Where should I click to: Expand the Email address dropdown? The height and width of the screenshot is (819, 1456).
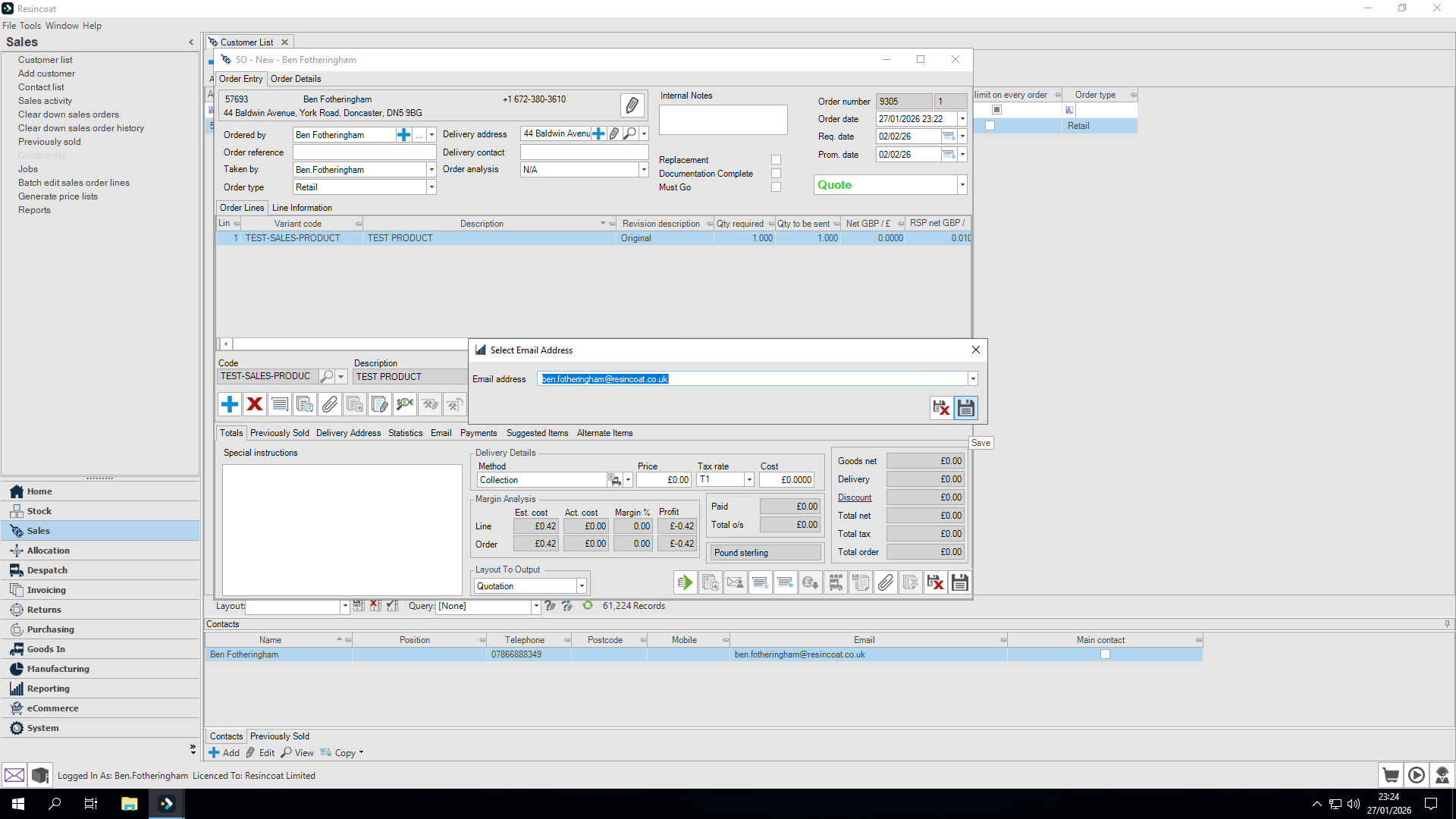point(973,379)
